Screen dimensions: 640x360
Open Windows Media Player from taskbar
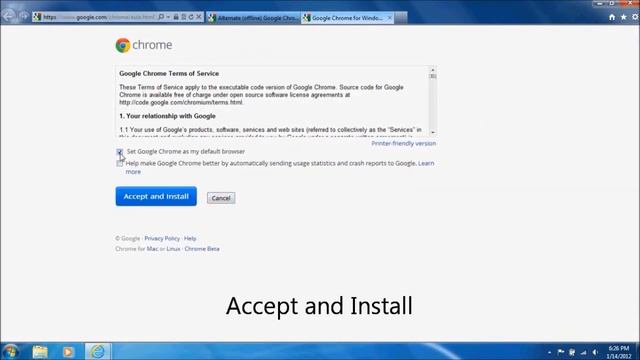point(68,352)
